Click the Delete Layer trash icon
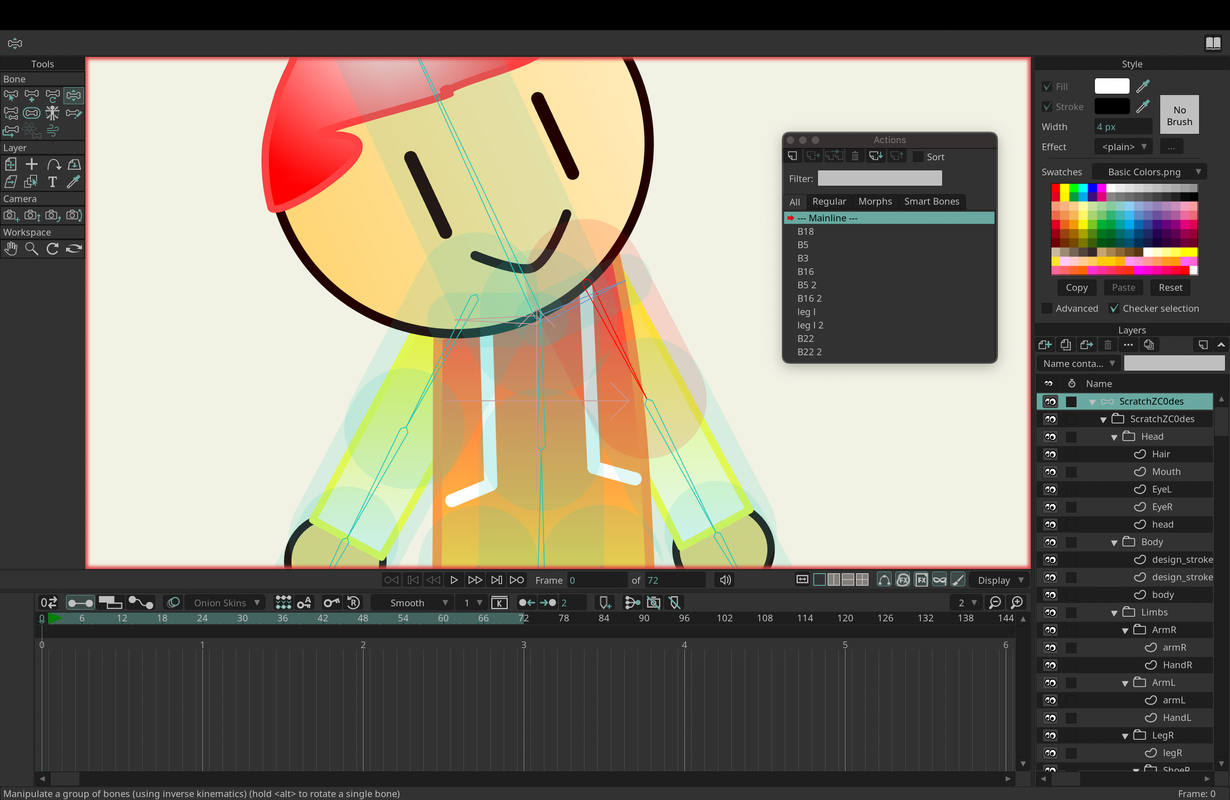The width and height of the screenshot is (1230, 800). pyautogui.click(x=1108, y=345)
